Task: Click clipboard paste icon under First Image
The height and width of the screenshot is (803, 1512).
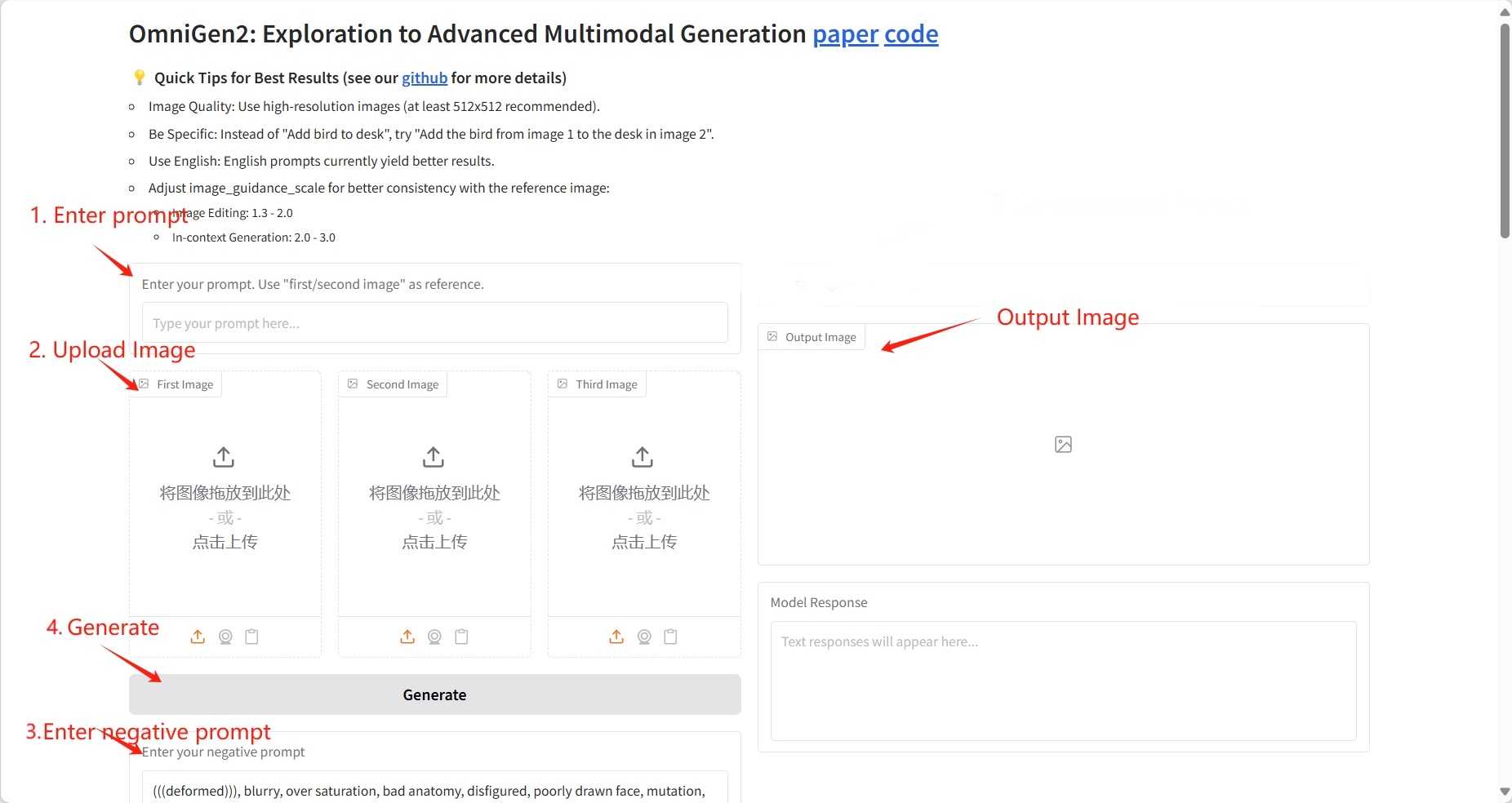Action: point(252,637)
